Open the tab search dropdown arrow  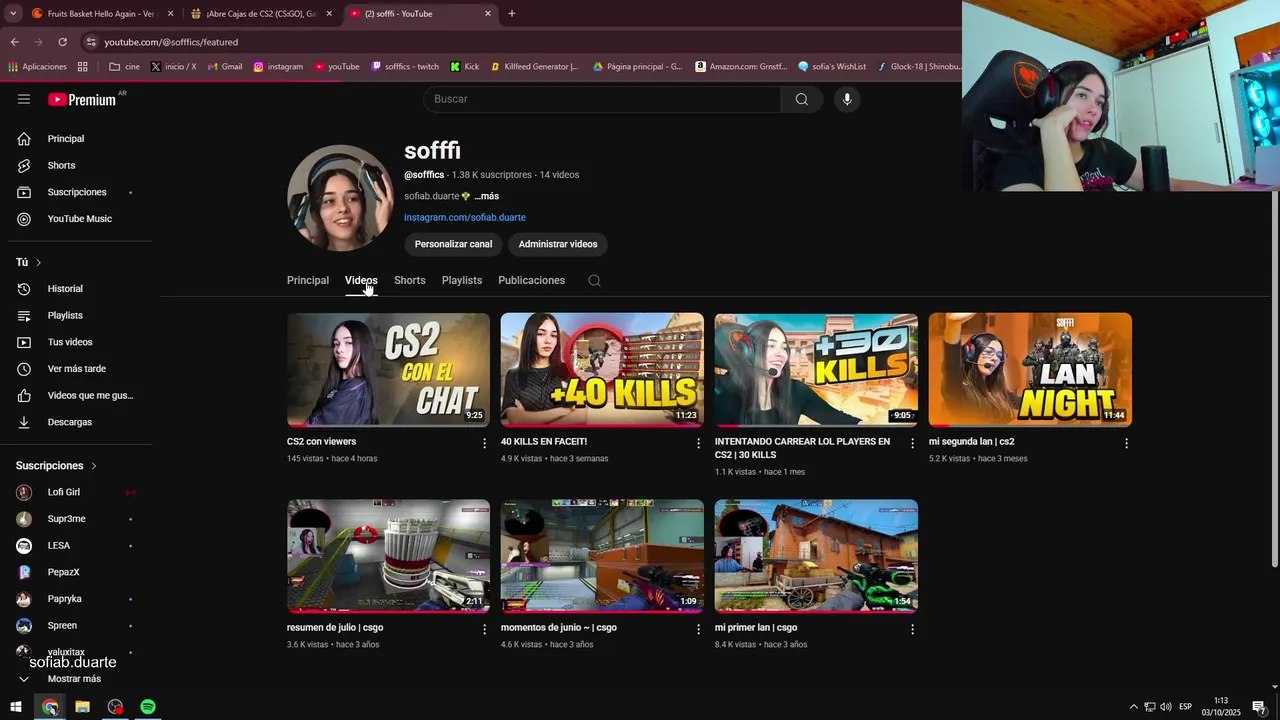coord(13,14)
